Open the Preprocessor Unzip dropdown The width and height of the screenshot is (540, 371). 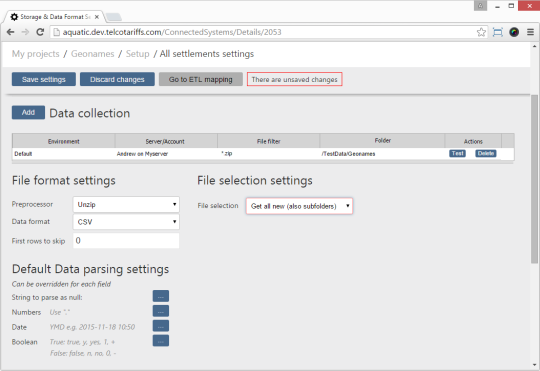(x=126, y=204)
